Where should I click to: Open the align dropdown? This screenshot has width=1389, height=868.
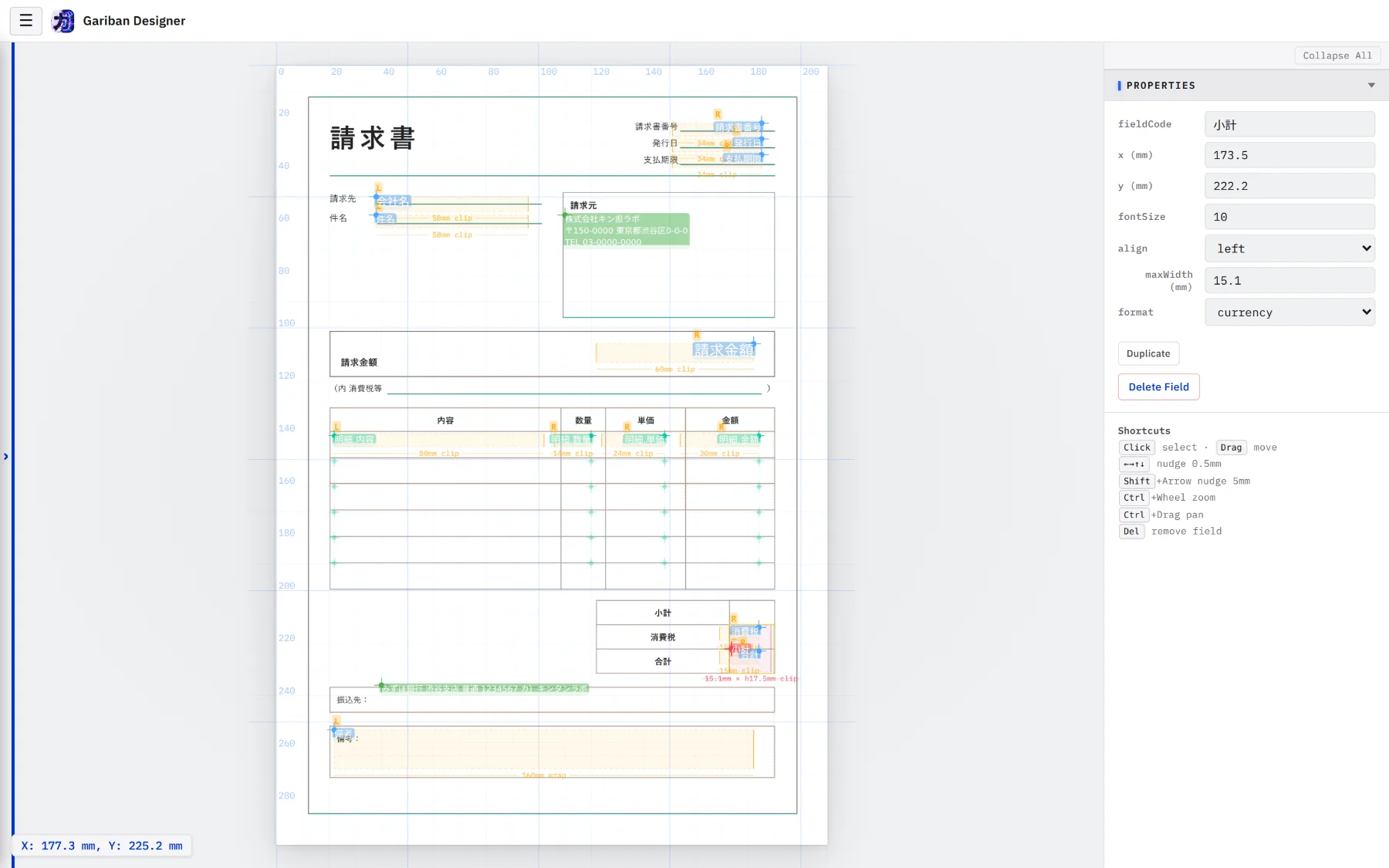[x=1289, y=248]
